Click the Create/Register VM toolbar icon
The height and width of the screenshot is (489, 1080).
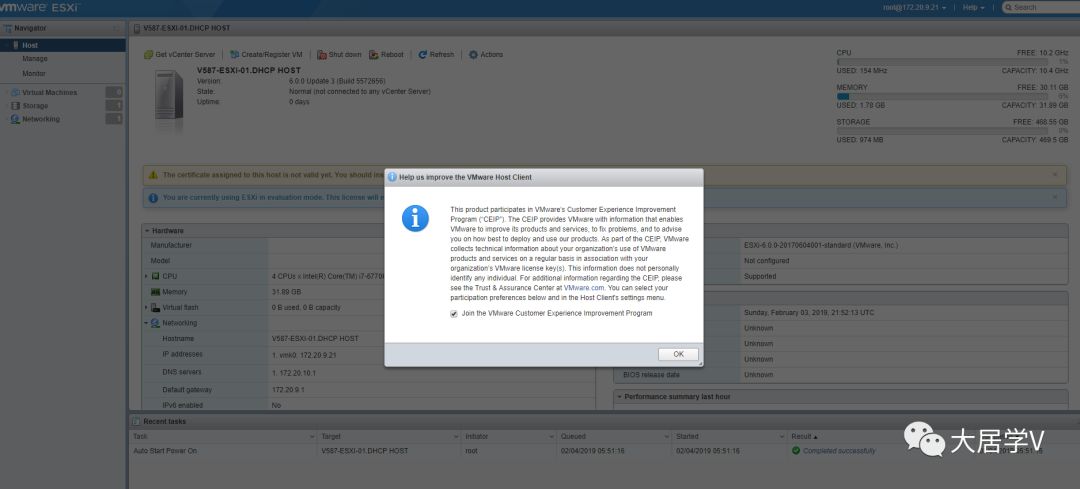(234, 54)
